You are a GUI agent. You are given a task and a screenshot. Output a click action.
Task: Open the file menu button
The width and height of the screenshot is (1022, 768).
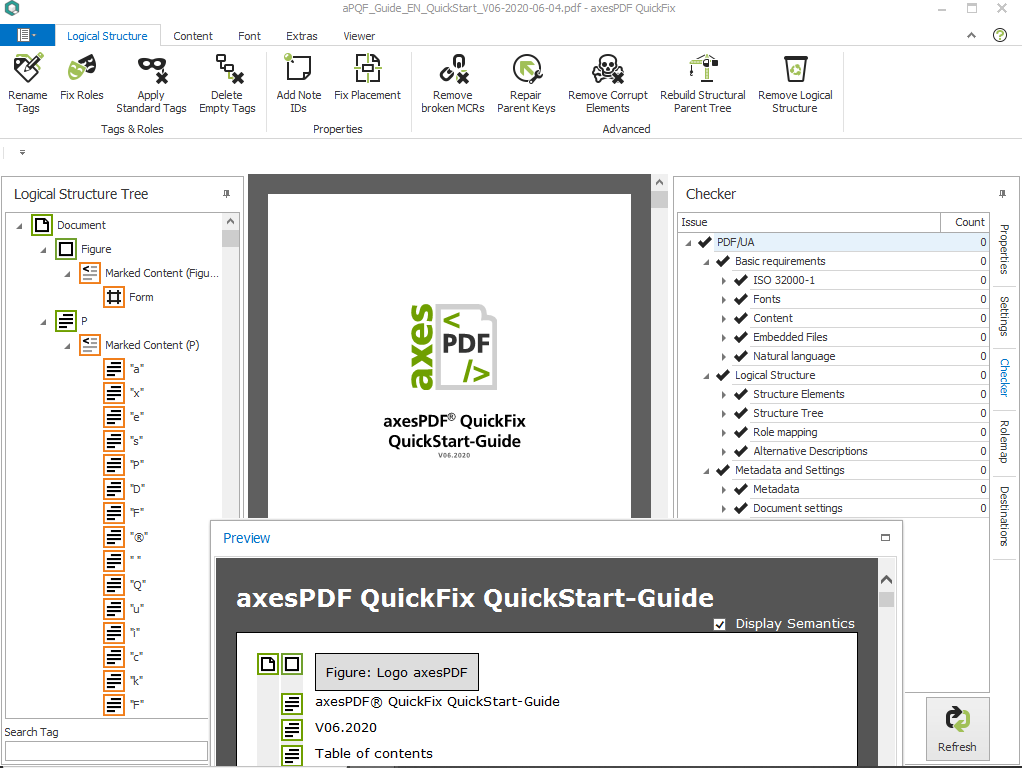click(27, 35)
